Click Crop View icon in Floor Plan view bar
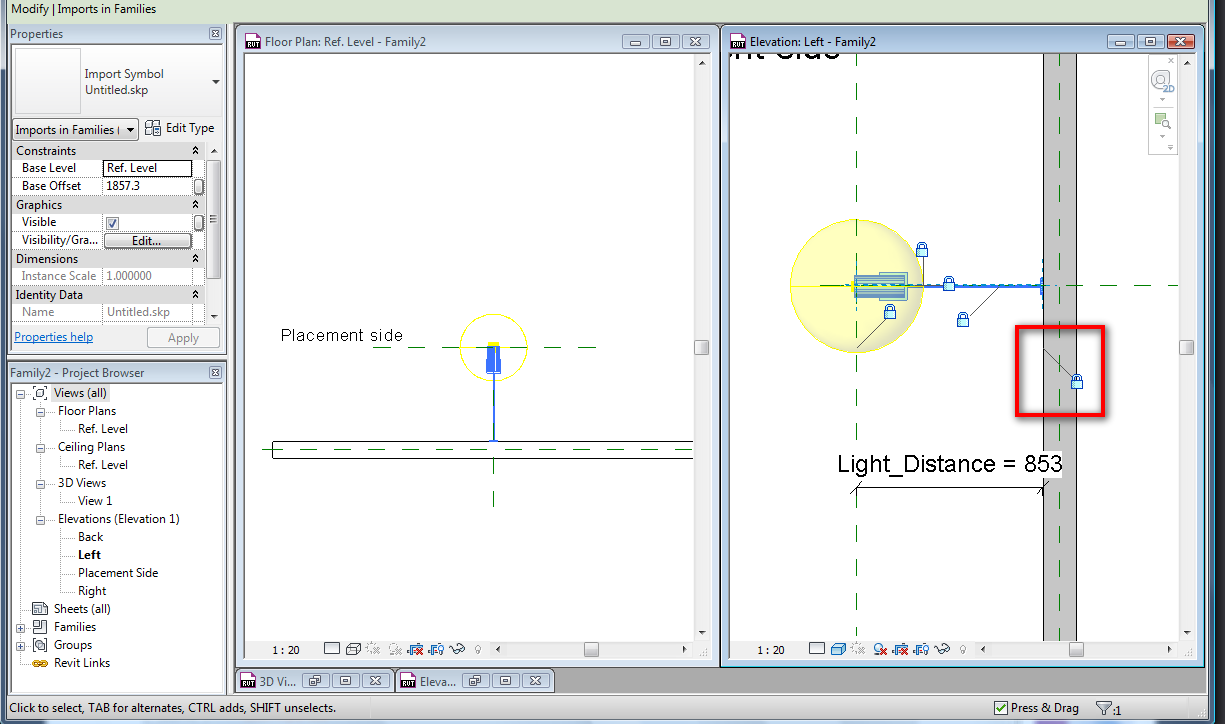The image size is (1225, 724). (x=416, y=649)
